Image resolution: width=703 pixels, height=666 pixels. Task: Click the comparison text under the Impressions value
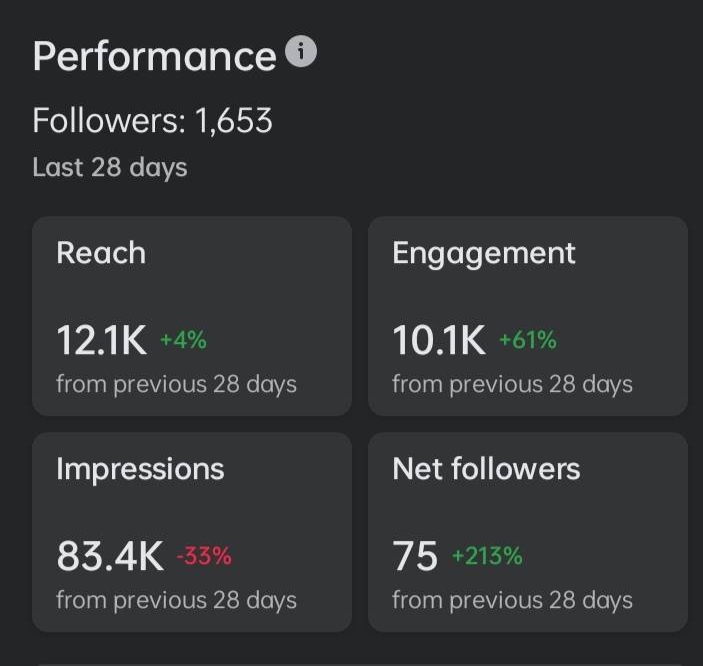click(x=176, y=600)
